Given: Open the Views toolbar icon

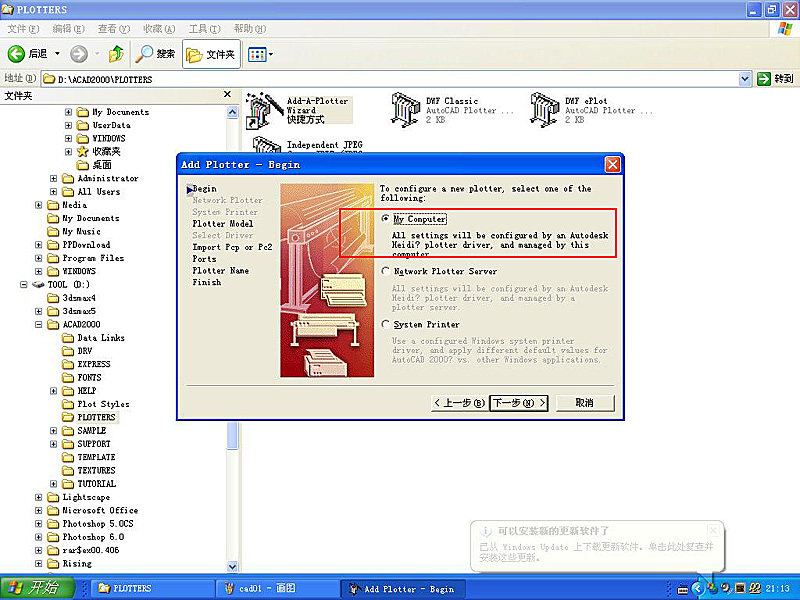Looking at the screenshot, I should (260, 54).
